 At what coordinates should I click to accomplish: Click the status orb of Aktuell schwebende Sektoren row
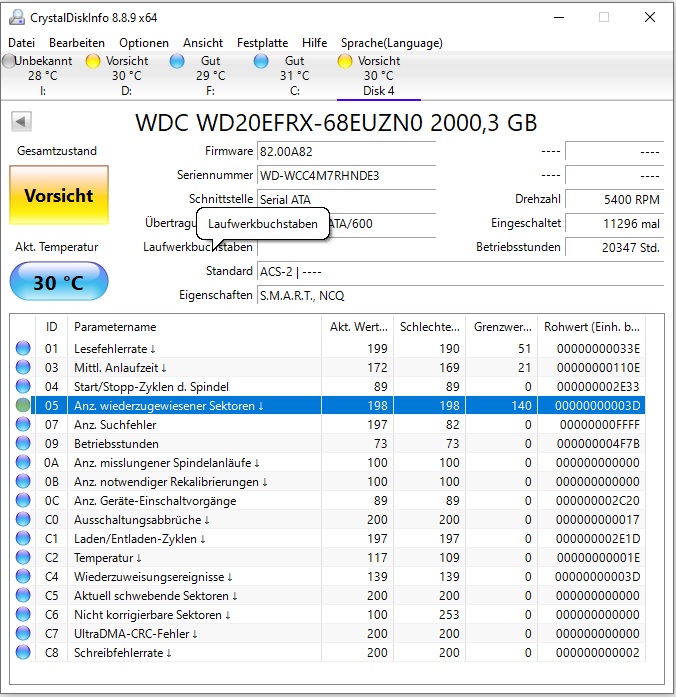coord(23,595)
